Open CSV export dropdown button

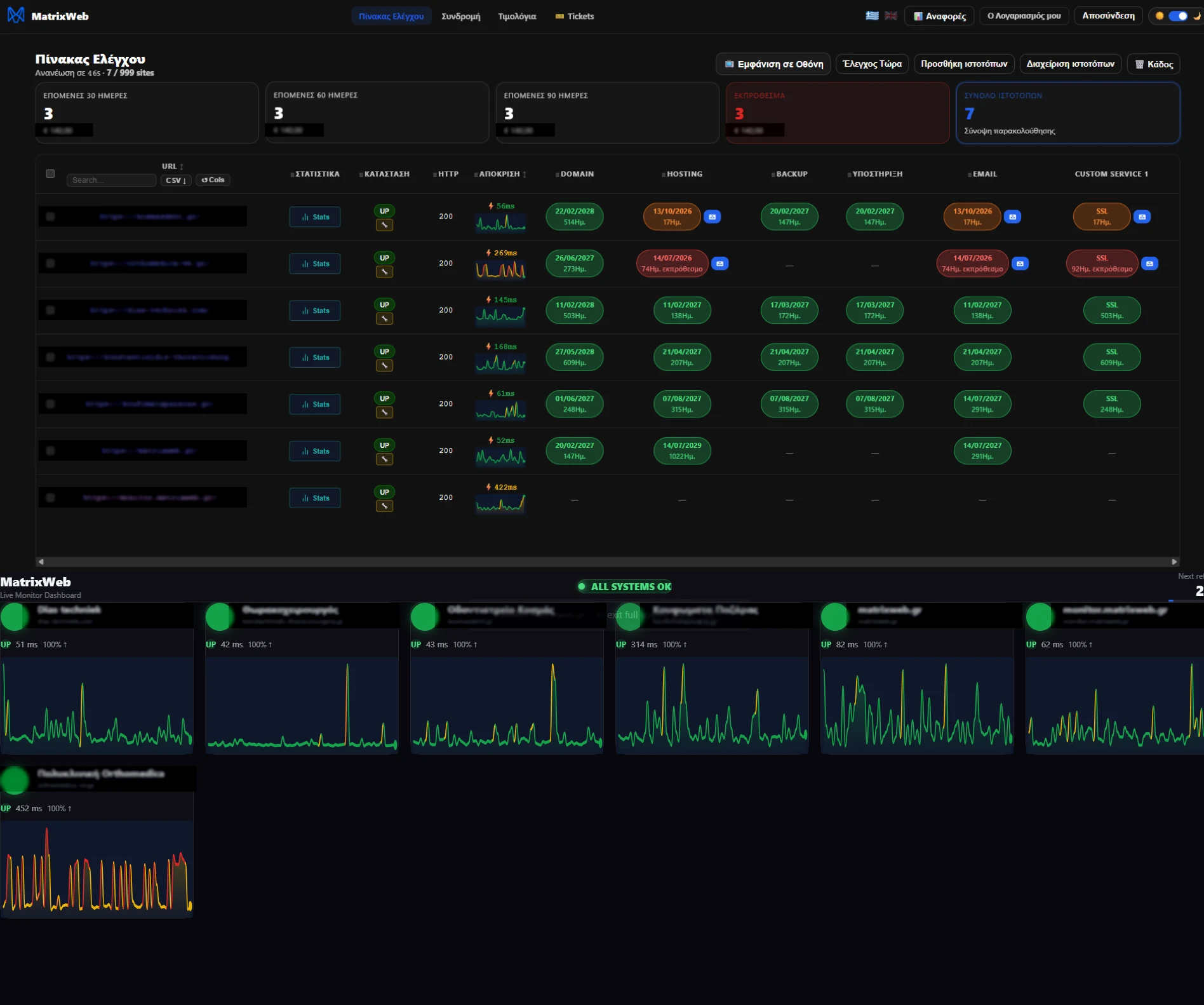[176, 180]
